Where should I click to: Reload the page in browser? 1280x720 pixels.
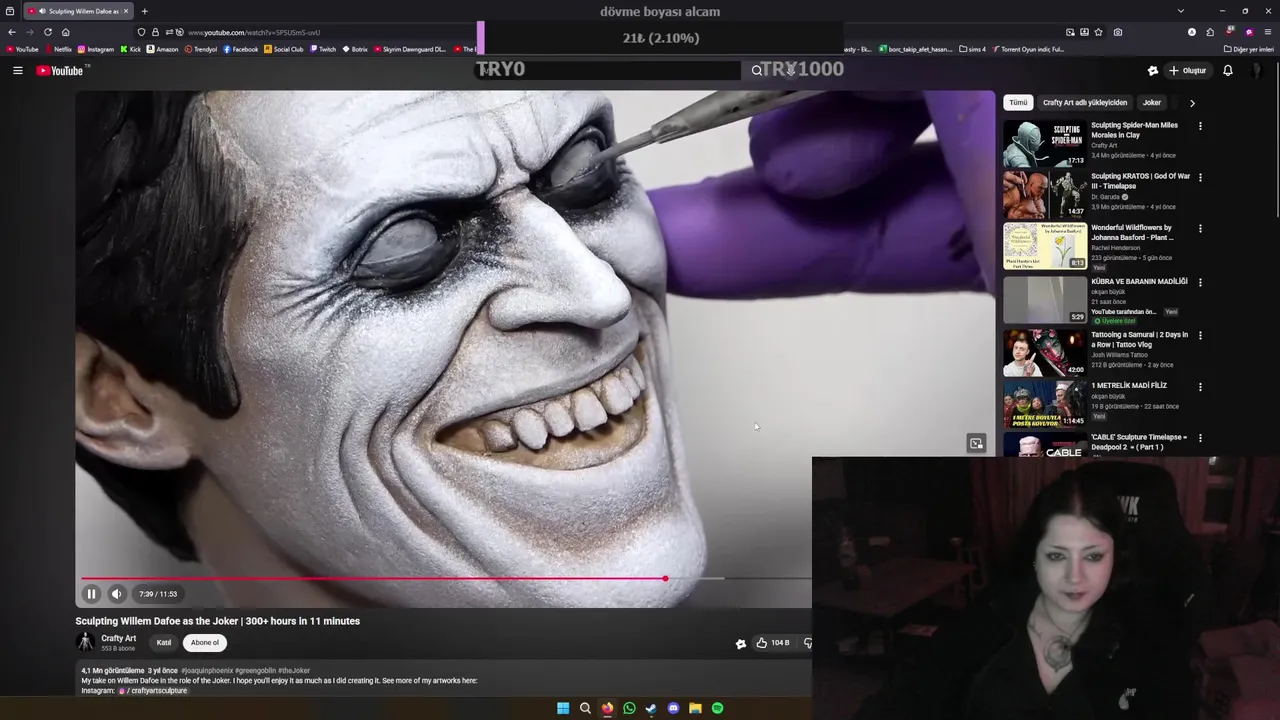point(48,32)
